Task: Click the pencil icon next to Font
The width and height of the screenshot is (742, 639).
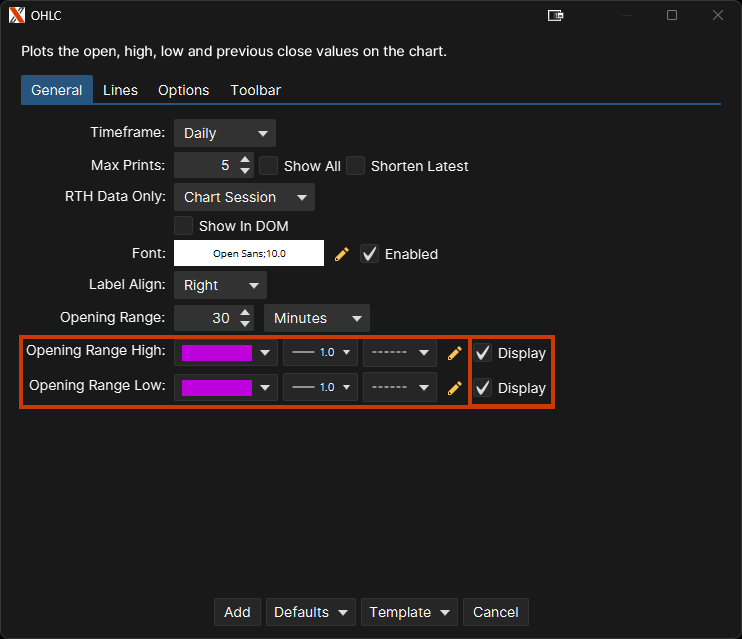Action: pyautogui.click(x=342, y=254)
